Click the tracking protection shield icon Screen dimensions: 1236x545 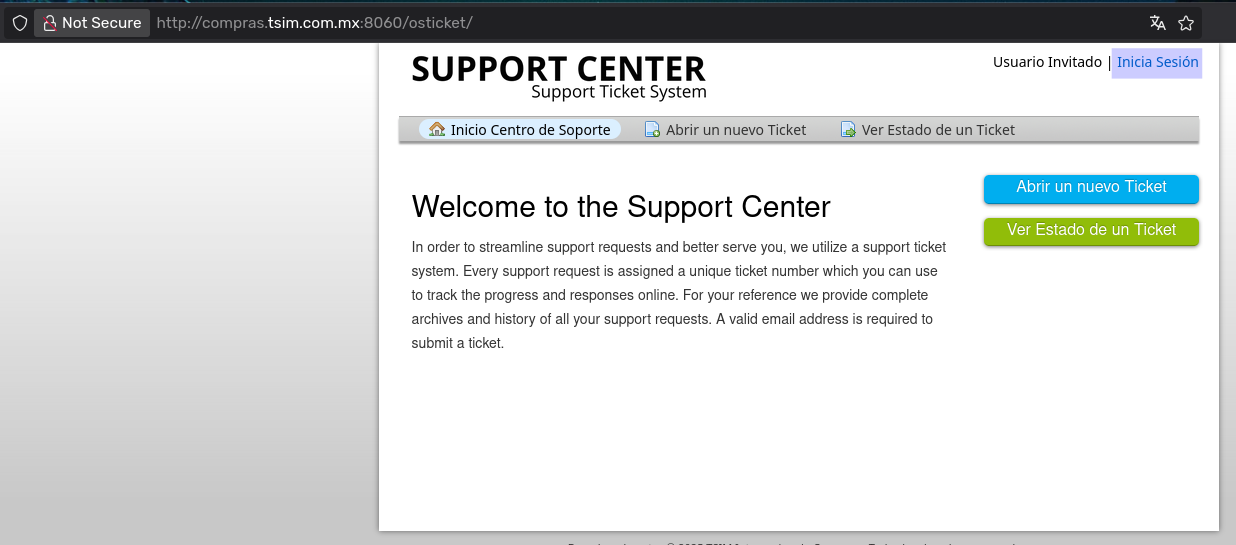click(19, 23)
